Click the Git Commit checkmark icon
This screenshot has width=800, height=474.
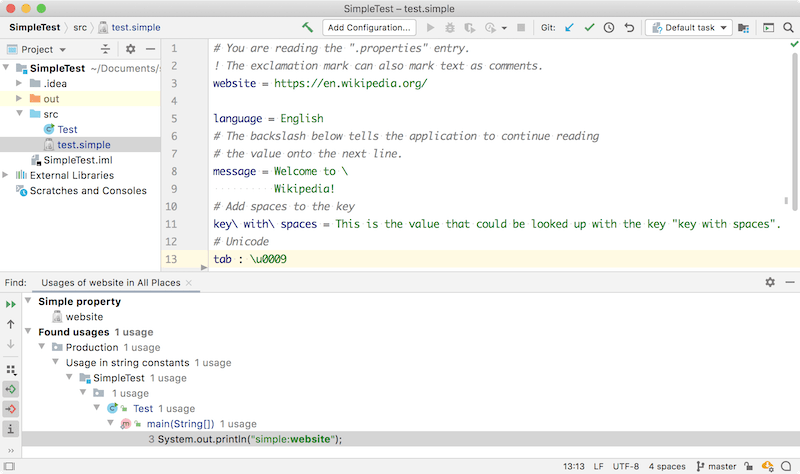pos(589,28)
